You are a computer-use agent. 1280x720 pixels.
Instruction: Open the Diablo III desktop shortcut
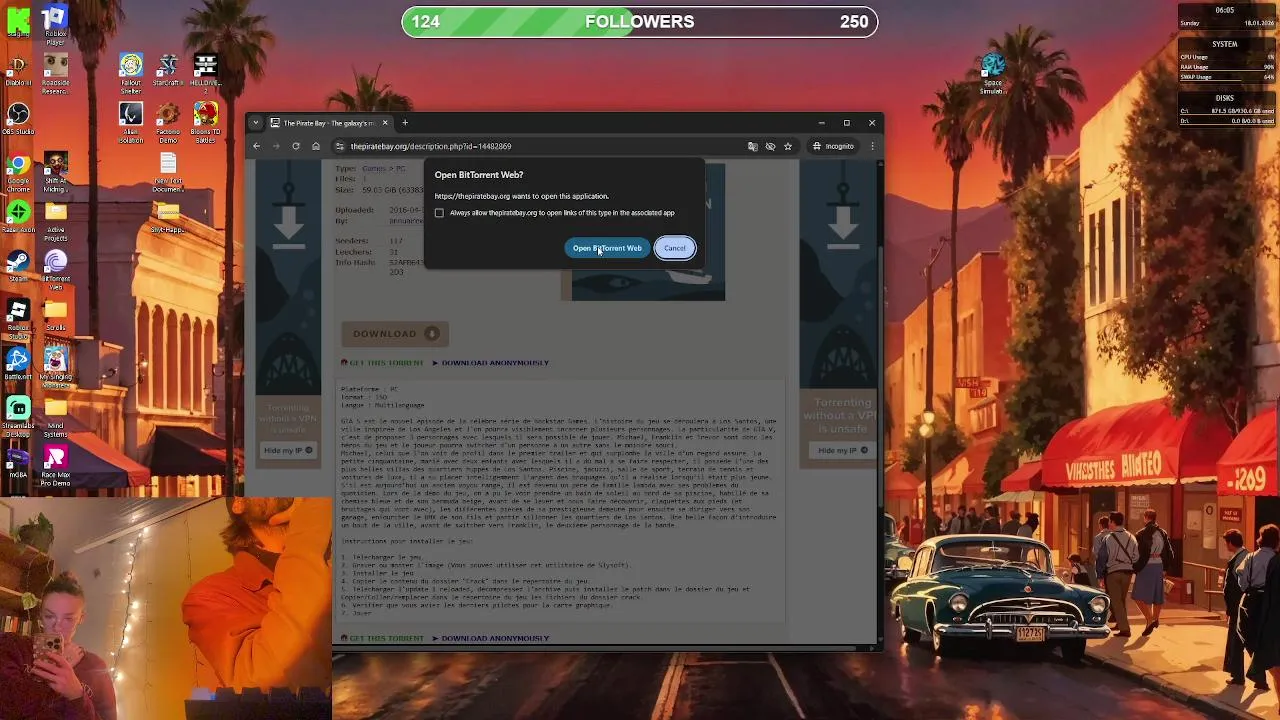click(x=18, y=70)
